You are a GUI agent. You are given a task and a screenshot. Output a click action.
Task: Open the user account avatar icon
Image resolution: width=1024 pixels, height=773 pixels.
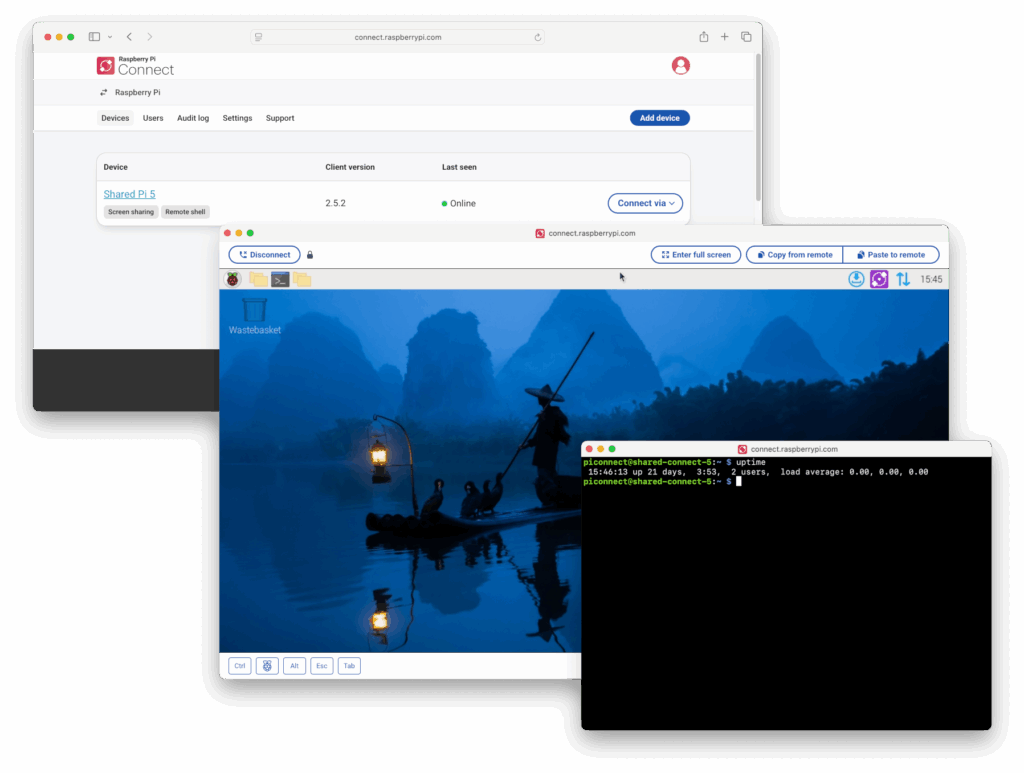click(680, 65)
